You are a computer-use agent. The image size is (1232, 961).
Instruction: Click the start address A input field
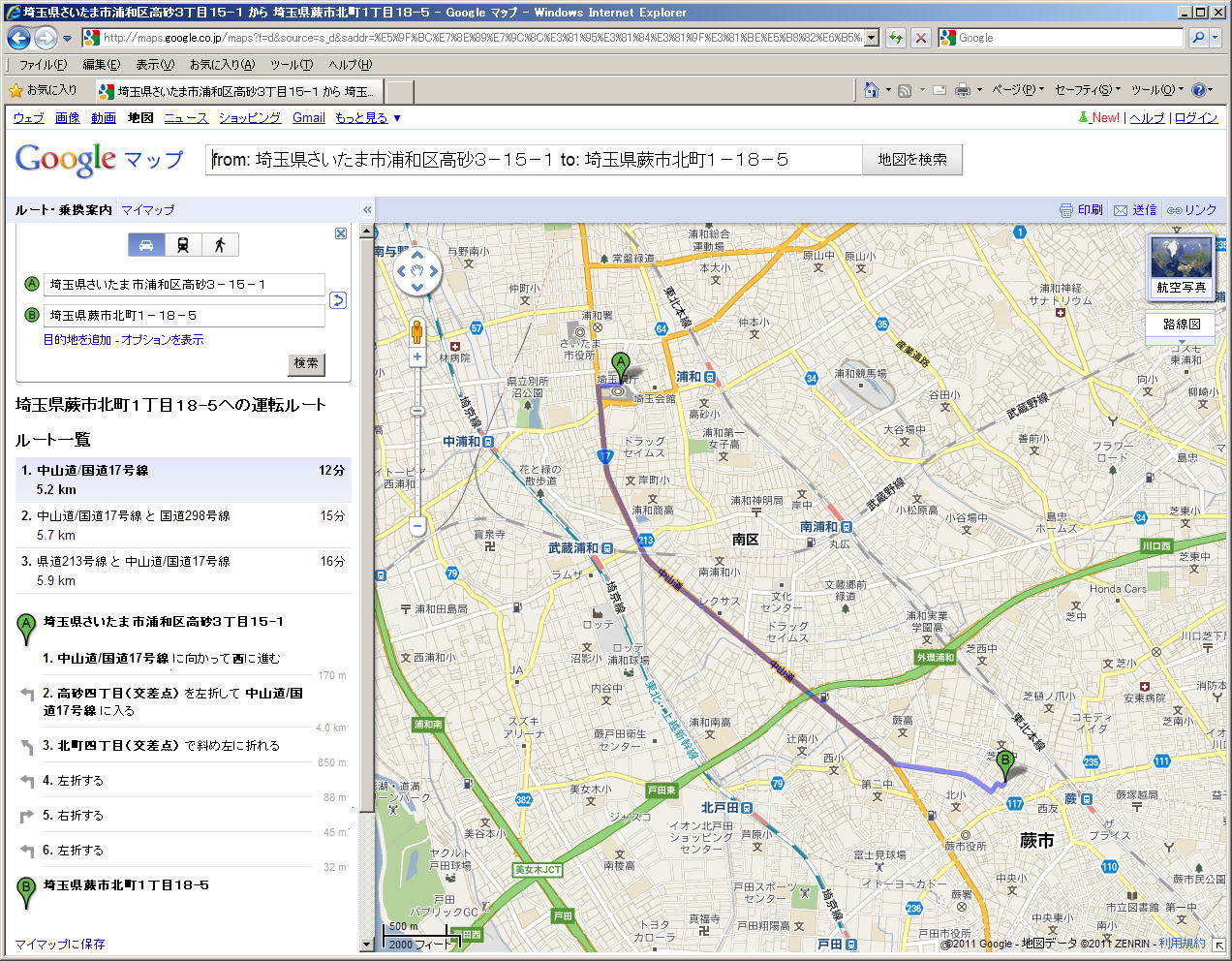(184, 285)
